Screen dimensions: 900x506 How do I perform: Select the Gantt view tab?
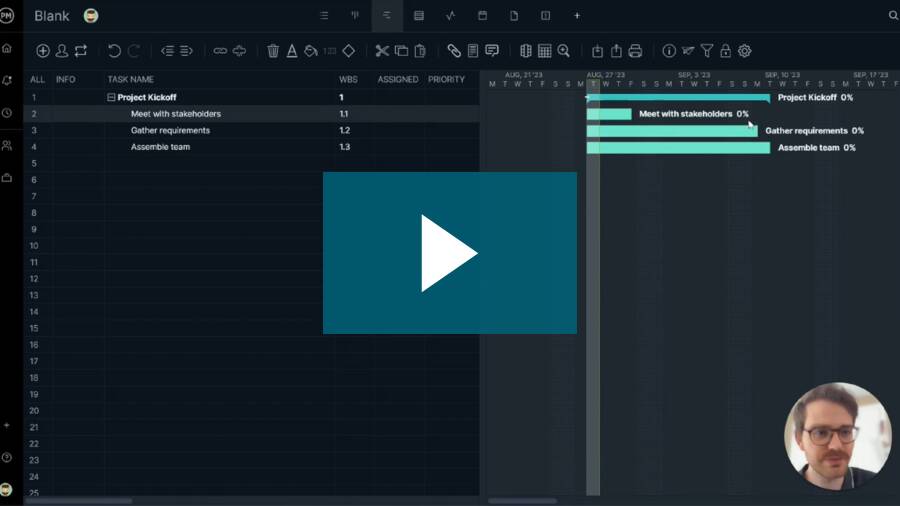(387, 15)
